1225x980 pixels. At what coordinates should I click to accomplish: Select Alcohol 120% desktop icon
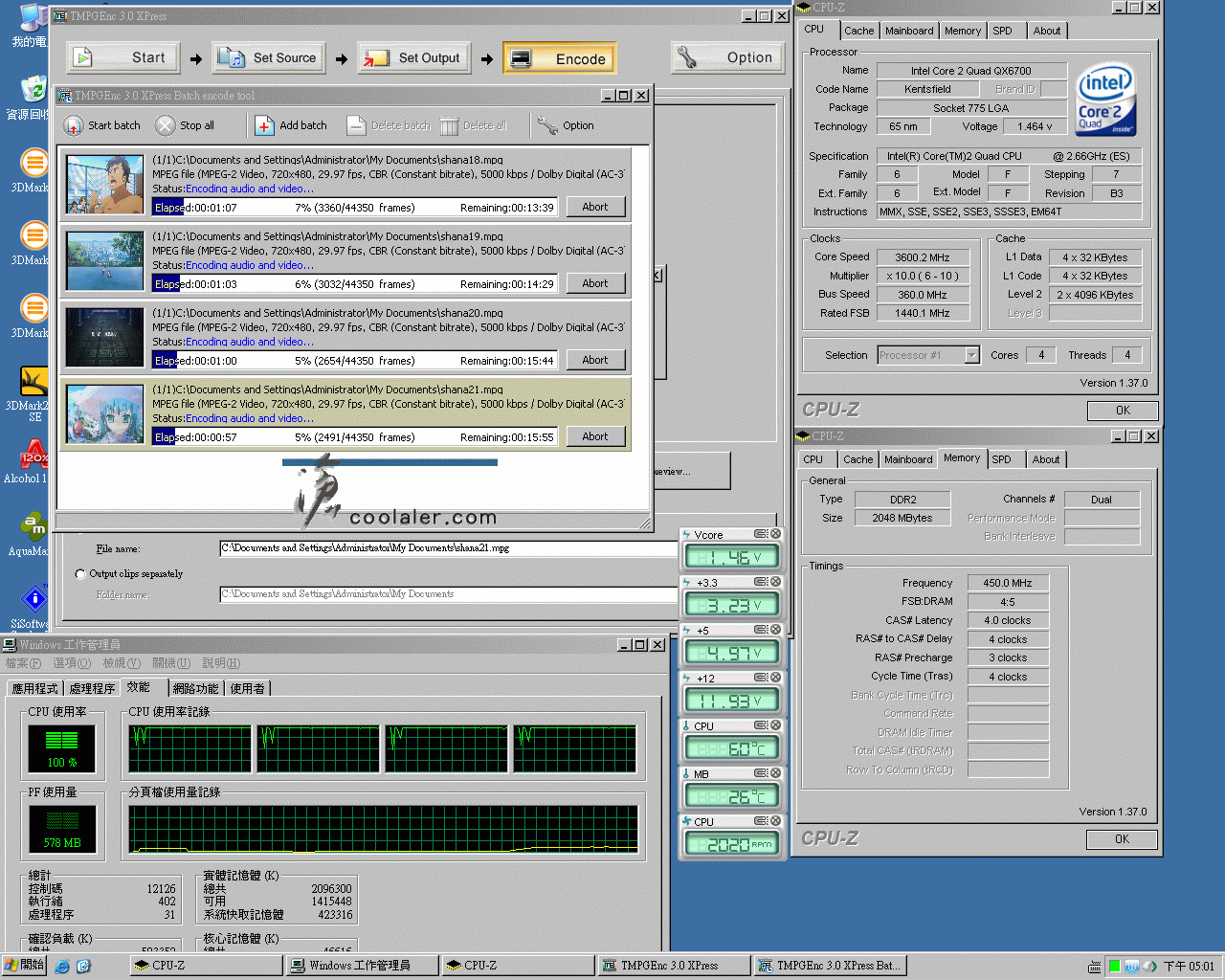[x=33, y=462]
